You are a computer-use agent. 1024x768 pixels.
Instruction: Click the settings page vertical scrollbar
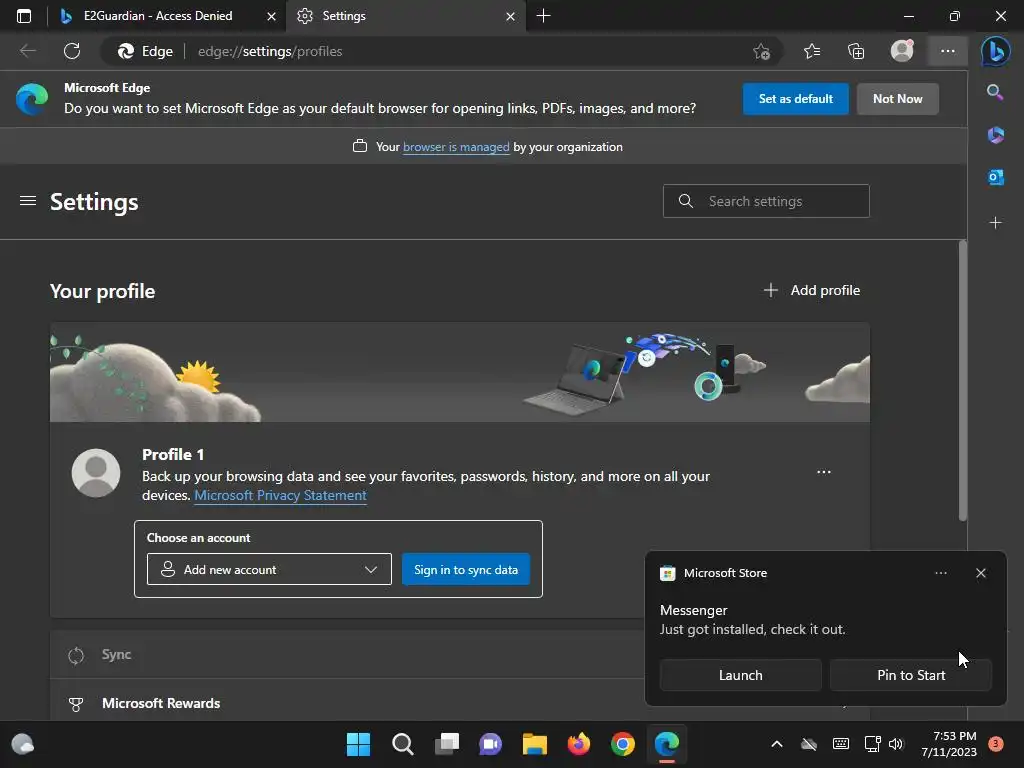[x=963, y=381]
